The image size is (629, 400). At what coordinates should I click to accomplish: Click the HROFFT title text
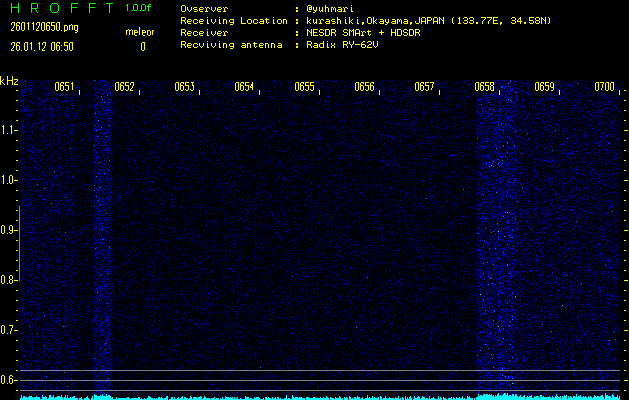[x=62, y=8]
